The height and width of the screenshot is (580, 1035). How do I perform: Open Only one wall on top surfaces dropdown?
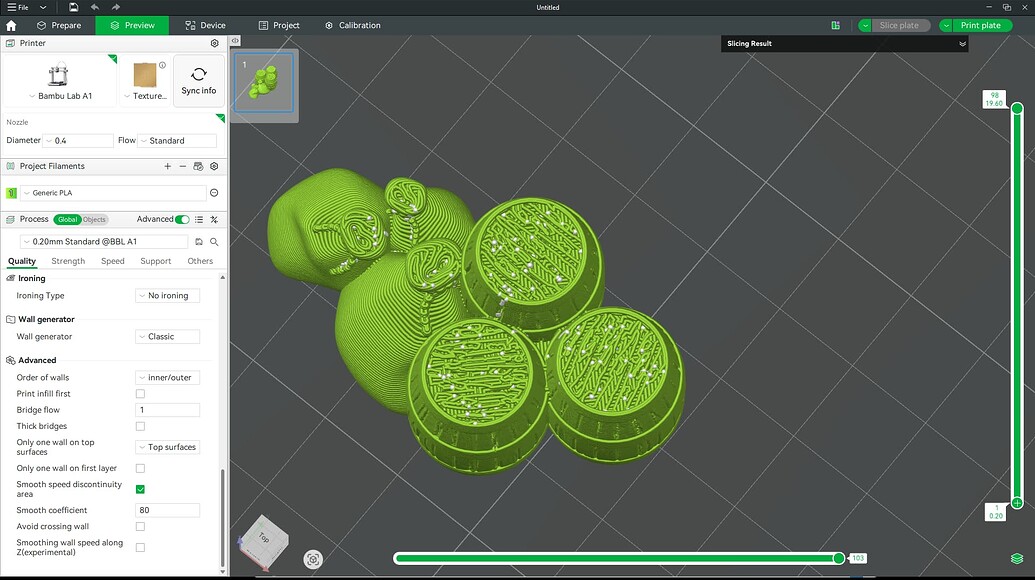(168, 447)
